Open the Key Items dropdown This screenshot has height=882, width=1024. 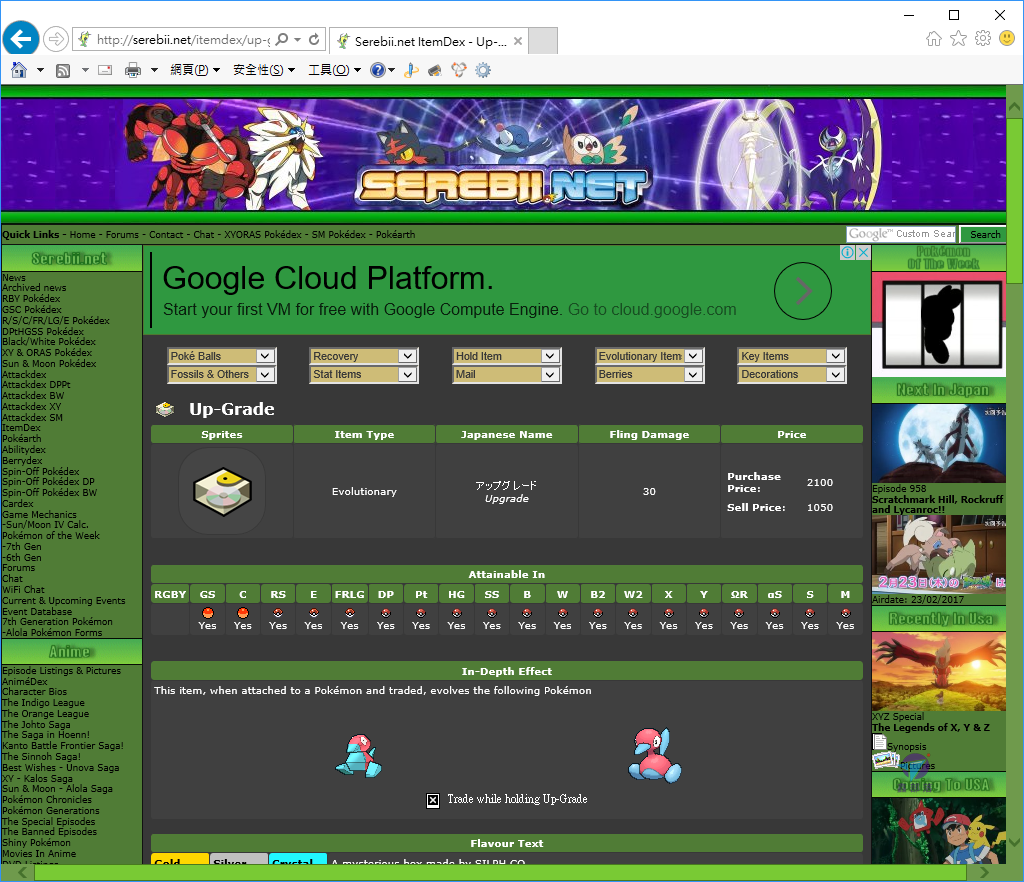(x=792, y=356)
